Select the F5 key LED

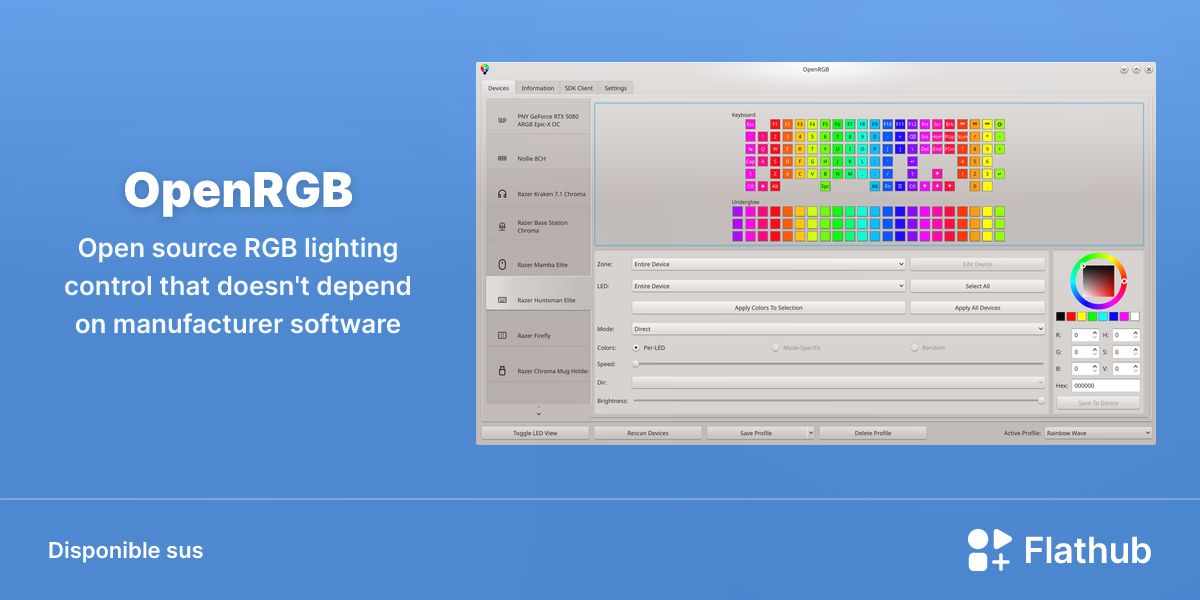point(825,124)
